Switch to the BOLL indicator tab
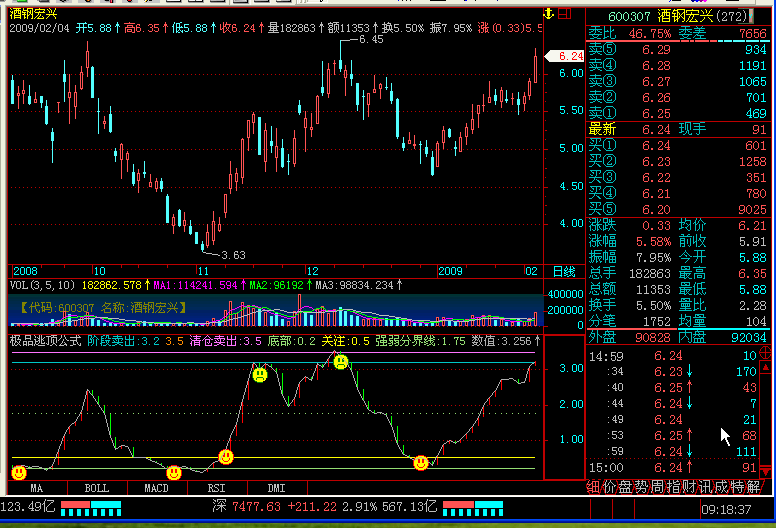Image resolution: width=776 pixels, height=528 pixels. (x=97, y=488)
